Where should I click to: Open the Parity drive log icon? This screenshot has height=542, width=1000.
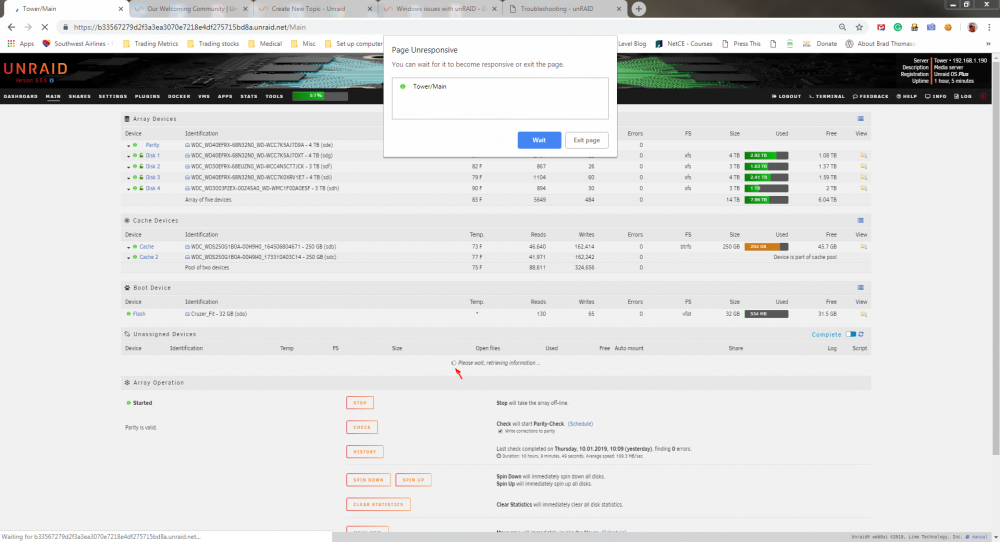188,145
